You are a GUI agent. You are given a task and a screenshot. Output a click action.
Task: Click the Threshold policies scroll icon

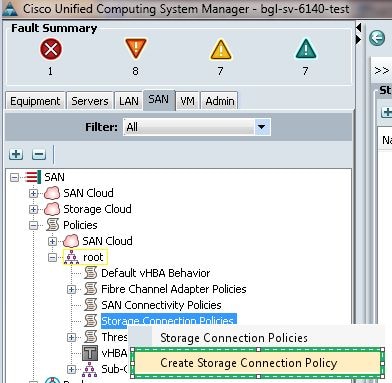click(90, 337)
